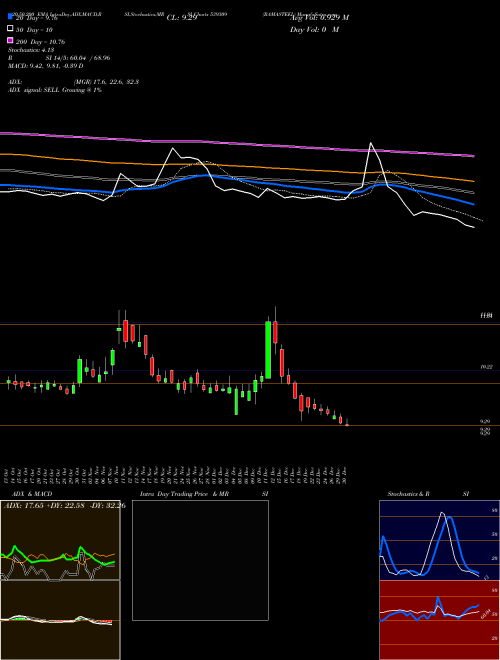Image resolution: width=500 pixels, height=660 pixels.
Task: Click the 'MACD: 9.42, 9.81, -0.39 D' line
Action: (x=45, y=66)
